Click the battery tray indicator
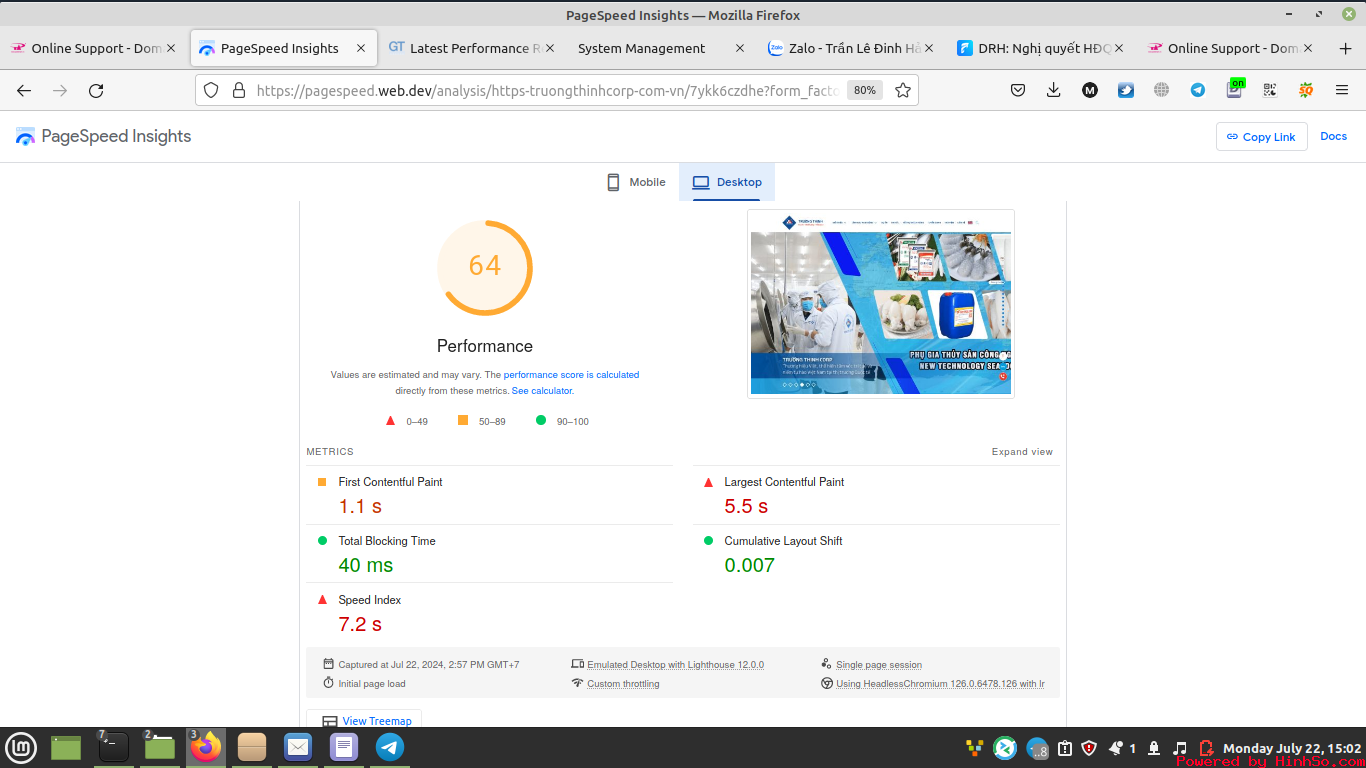The width and height of the screenshot is (1366, 768). tap(1206, 748)
